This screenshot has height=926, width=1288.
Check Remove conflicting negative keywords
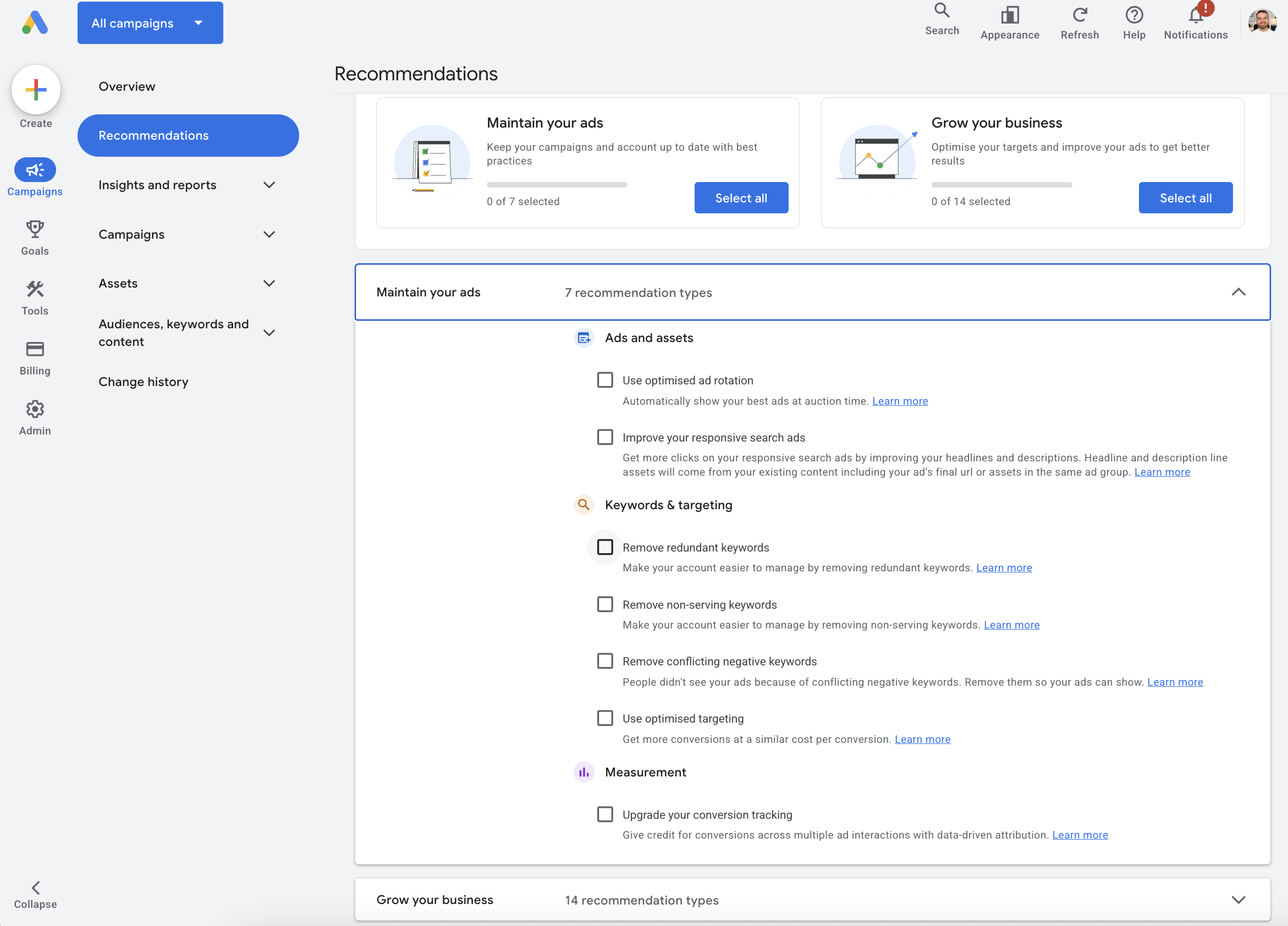(605, 661)
